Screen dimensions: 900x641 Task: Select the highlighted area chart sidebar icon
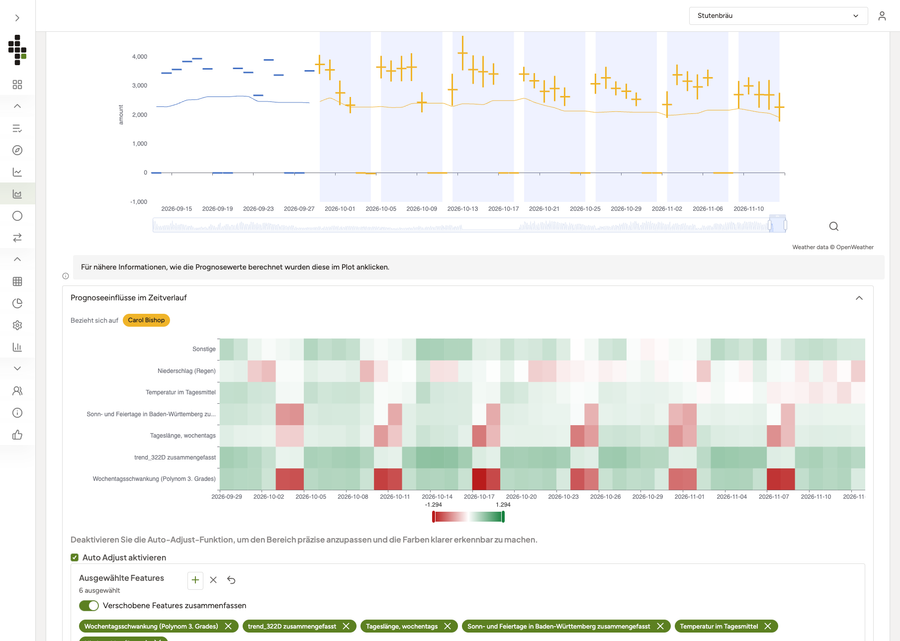tap(17, 194)
